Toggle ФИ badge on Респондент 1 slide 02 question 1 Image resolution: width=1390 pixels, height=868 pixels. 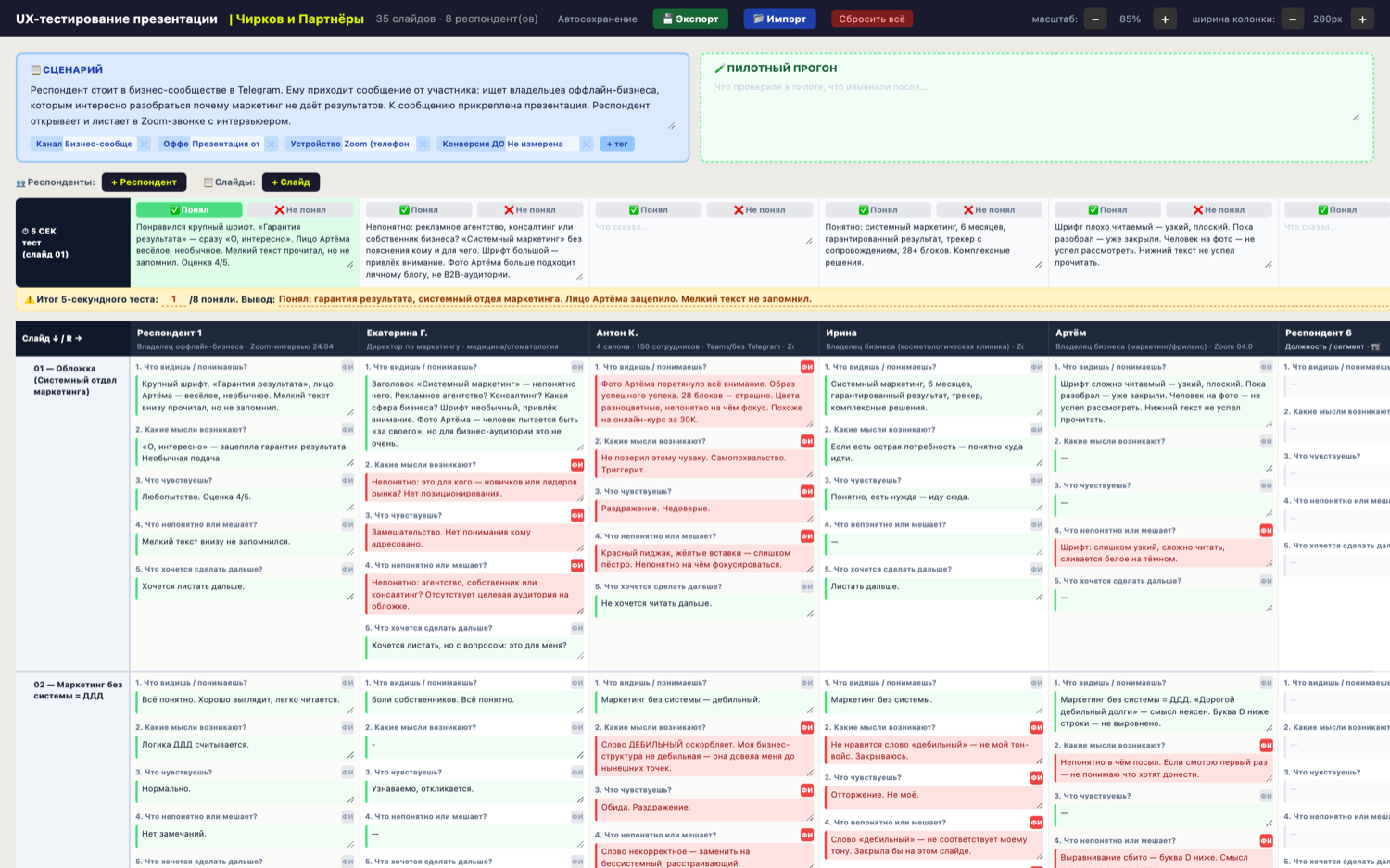coord(347,683)
